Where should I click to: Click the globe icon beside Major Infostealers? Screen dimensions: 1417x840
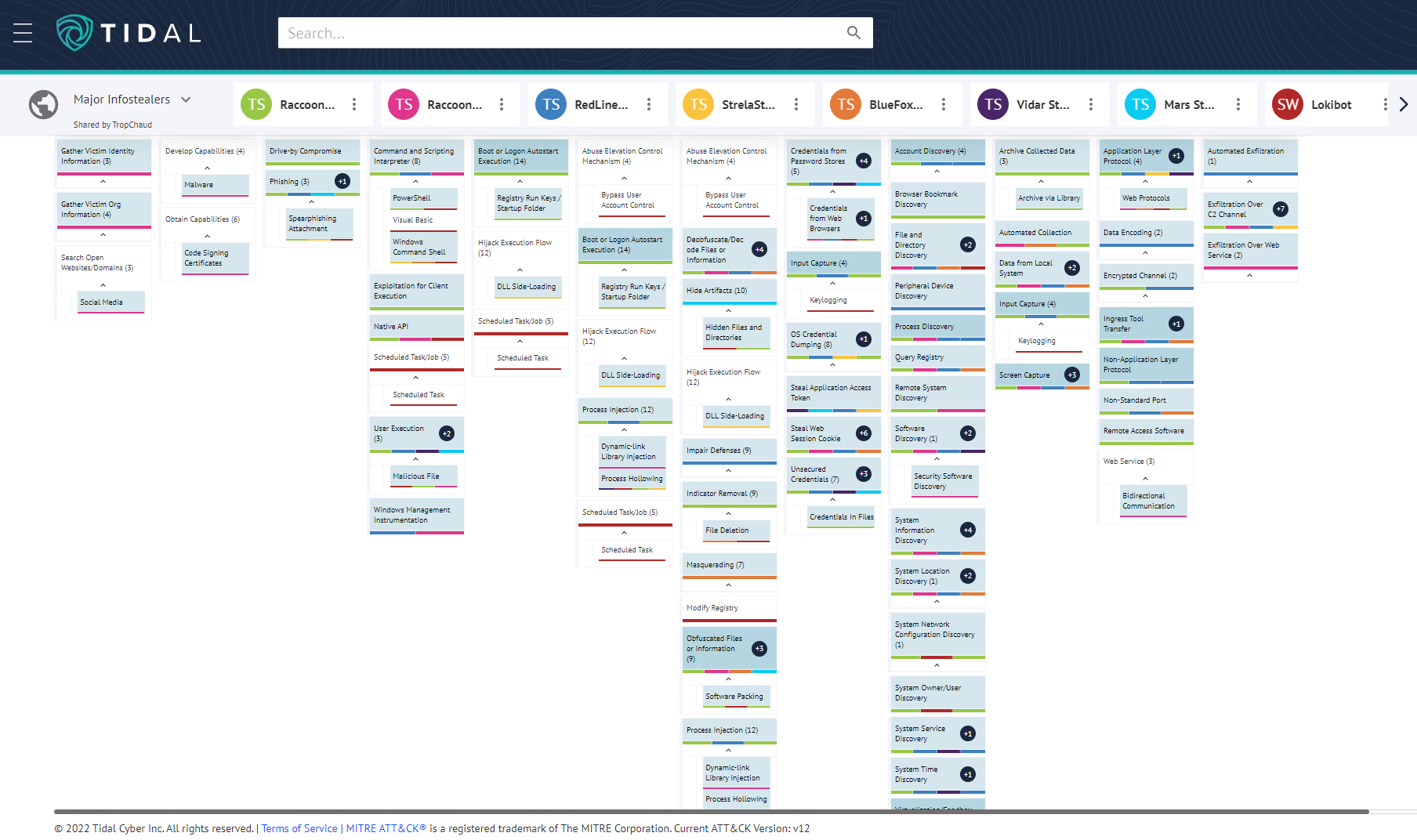point(44,104)
